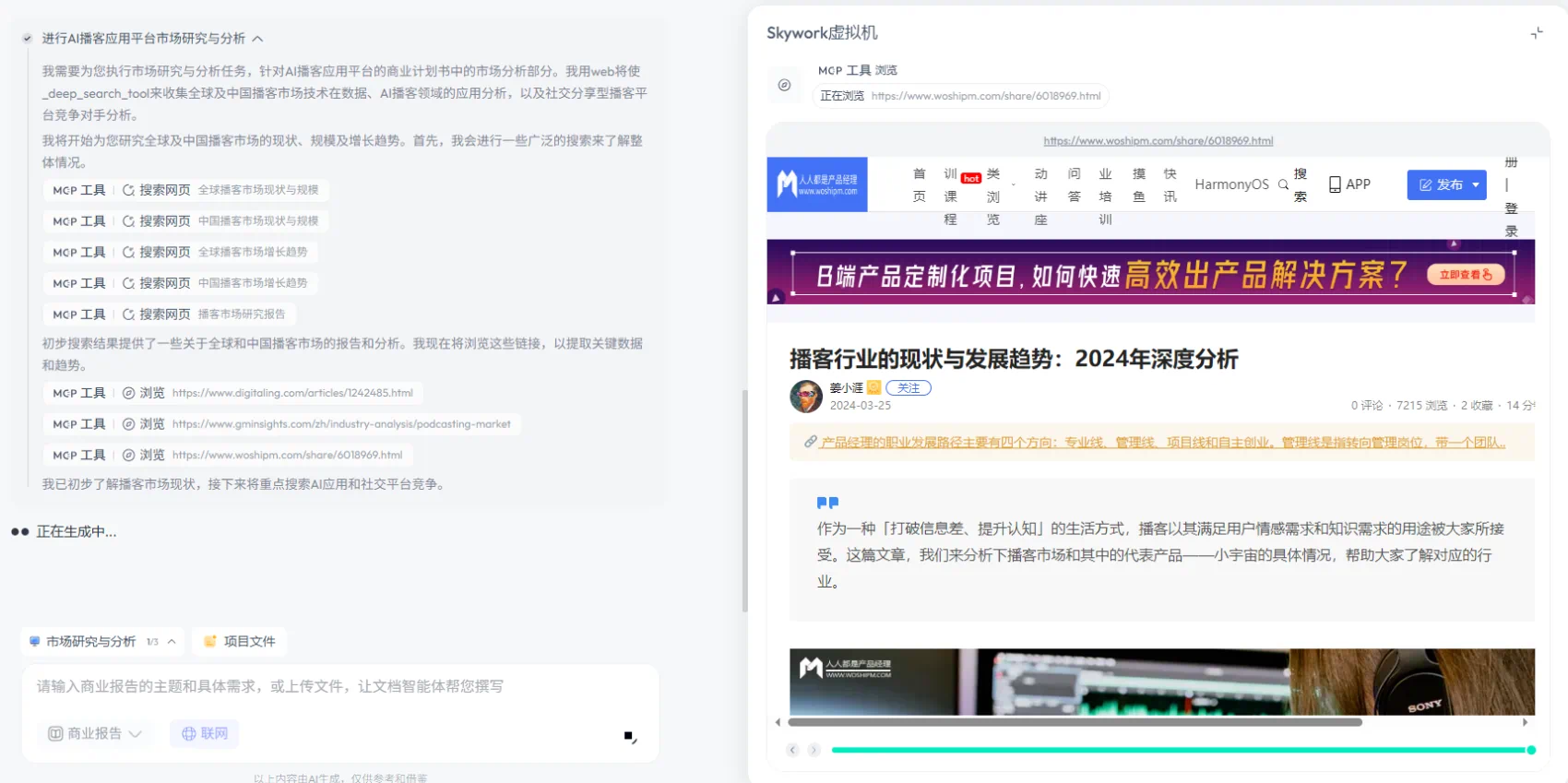Go to next step with right chevron

click(814, 750)
